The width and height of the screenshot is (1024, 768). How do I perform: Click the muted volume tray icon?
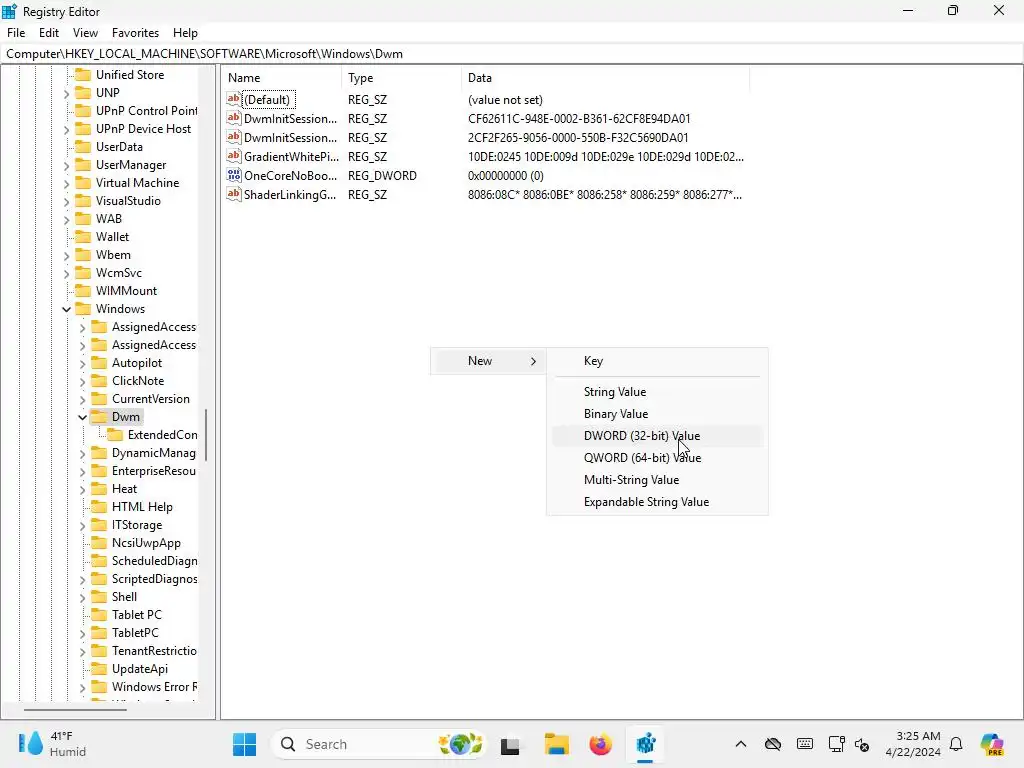point(861,744)
